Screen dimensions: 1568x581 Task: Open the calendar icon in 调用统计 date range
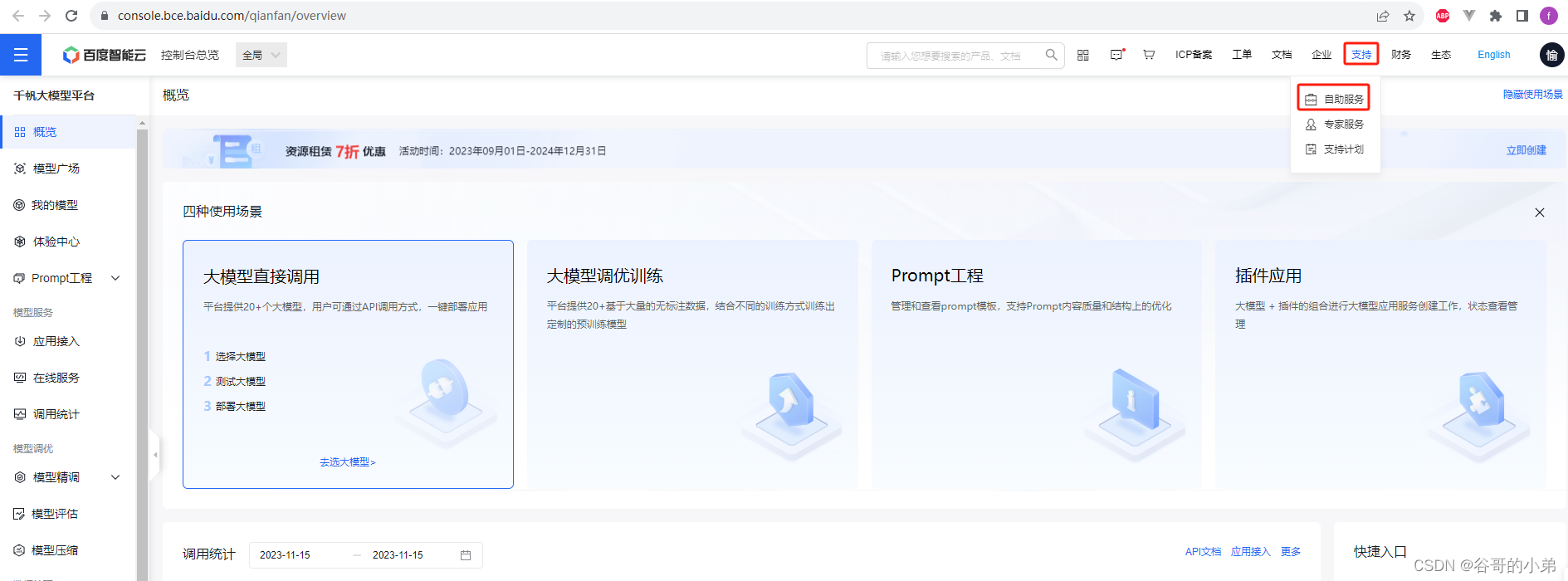click(x=466, y=555)
